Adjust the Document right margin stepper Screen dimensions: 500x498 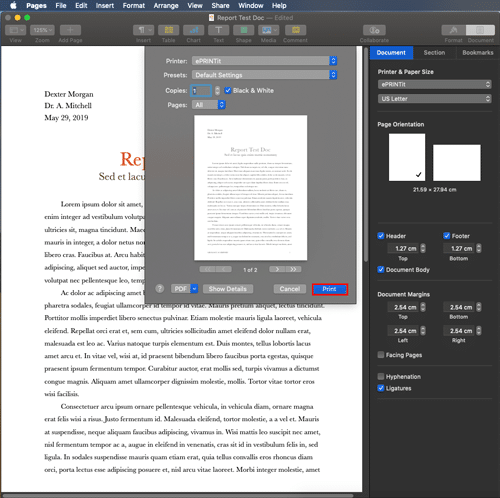pyautogui.click(x=479, y=331)
